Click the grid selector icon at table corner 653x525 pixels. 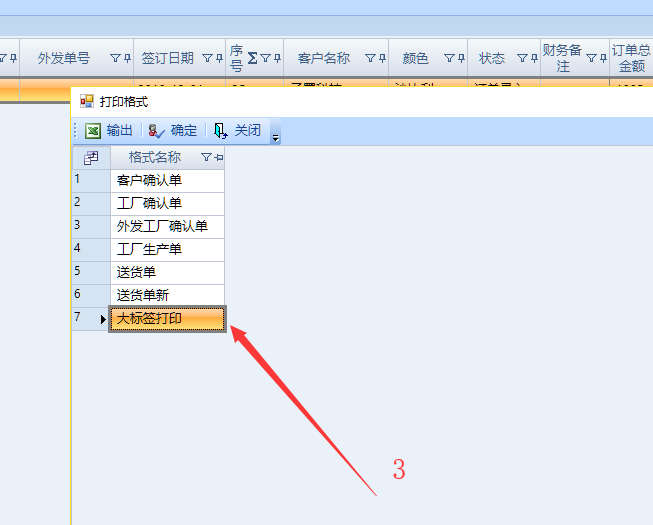click(x=91, y=158)
